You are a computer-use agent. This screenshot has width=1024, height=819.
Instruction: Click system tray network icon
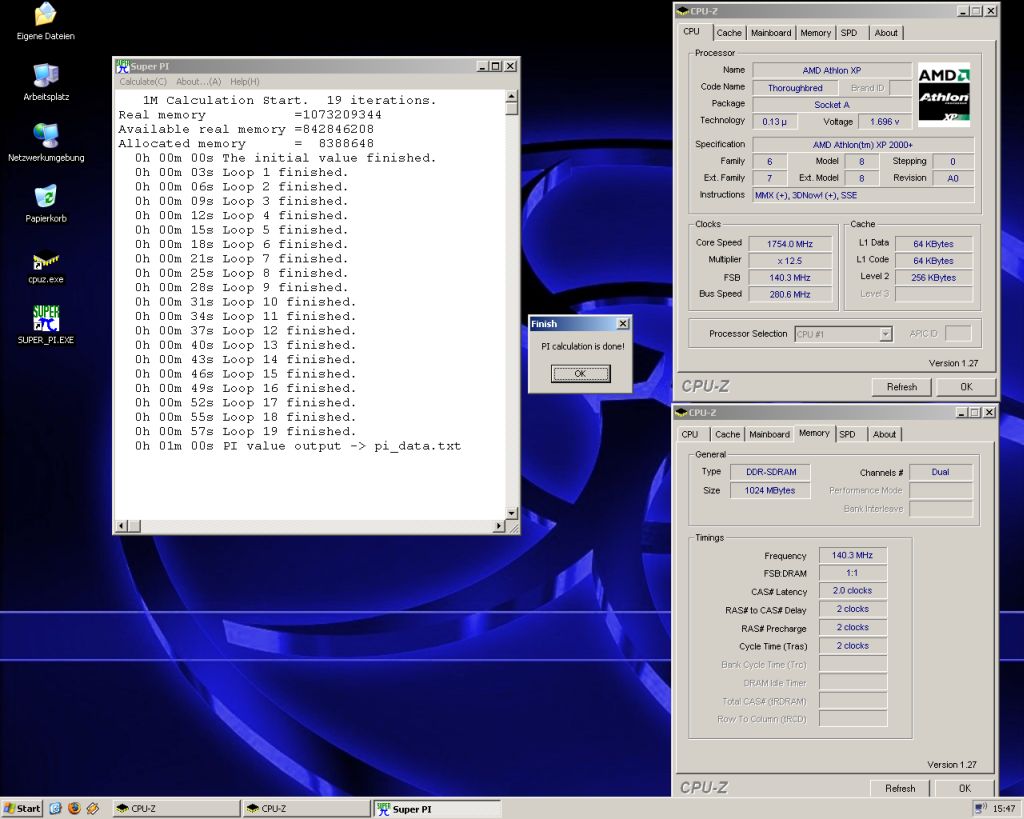(x=980, y=809)
